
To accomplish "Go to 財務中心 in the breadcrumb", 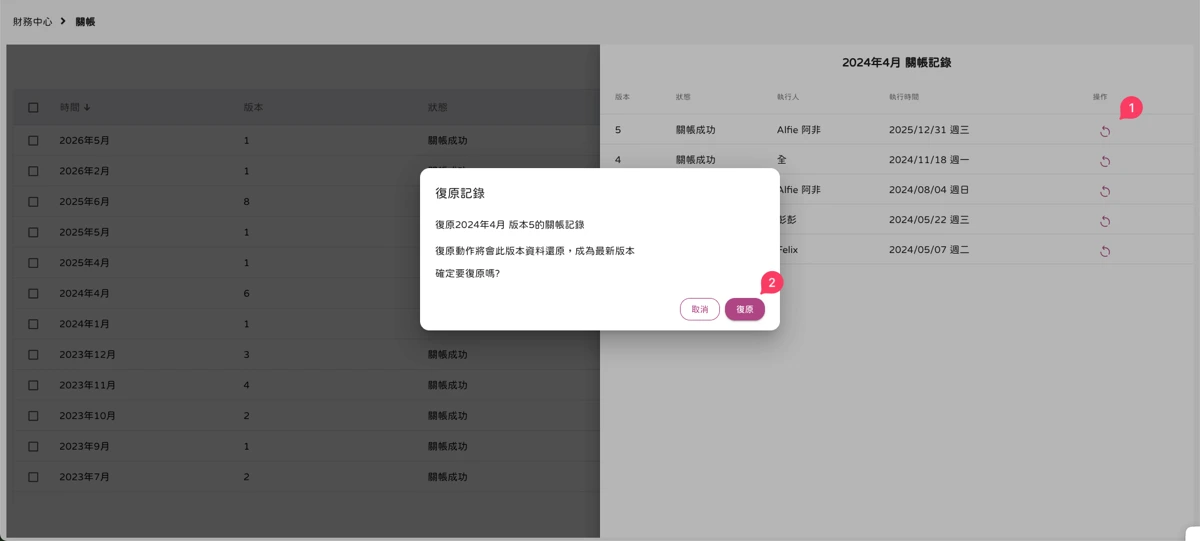I will click(33, 21).
